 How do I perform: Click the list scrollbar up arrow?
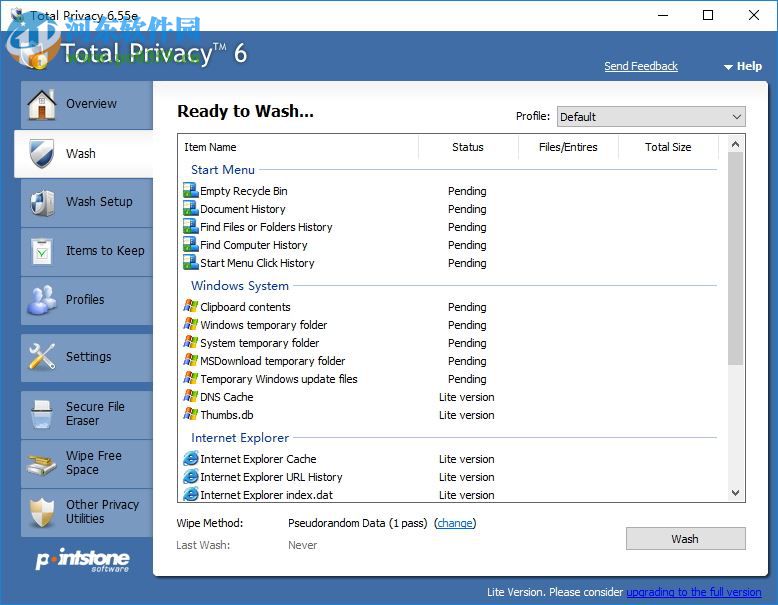point(735,144)
